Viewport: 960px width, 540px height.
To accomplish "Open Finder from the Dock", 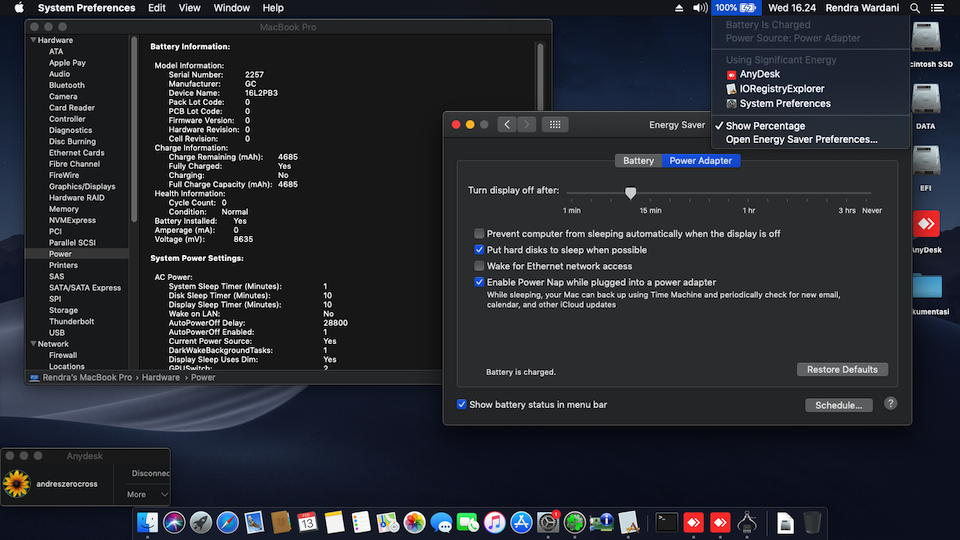I will (148, 522).
